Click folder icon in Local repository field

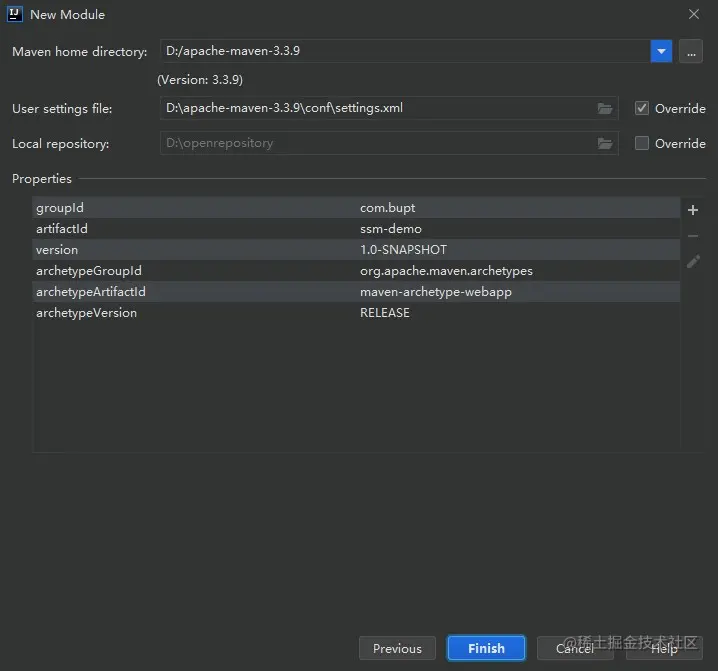coord(605,143)
